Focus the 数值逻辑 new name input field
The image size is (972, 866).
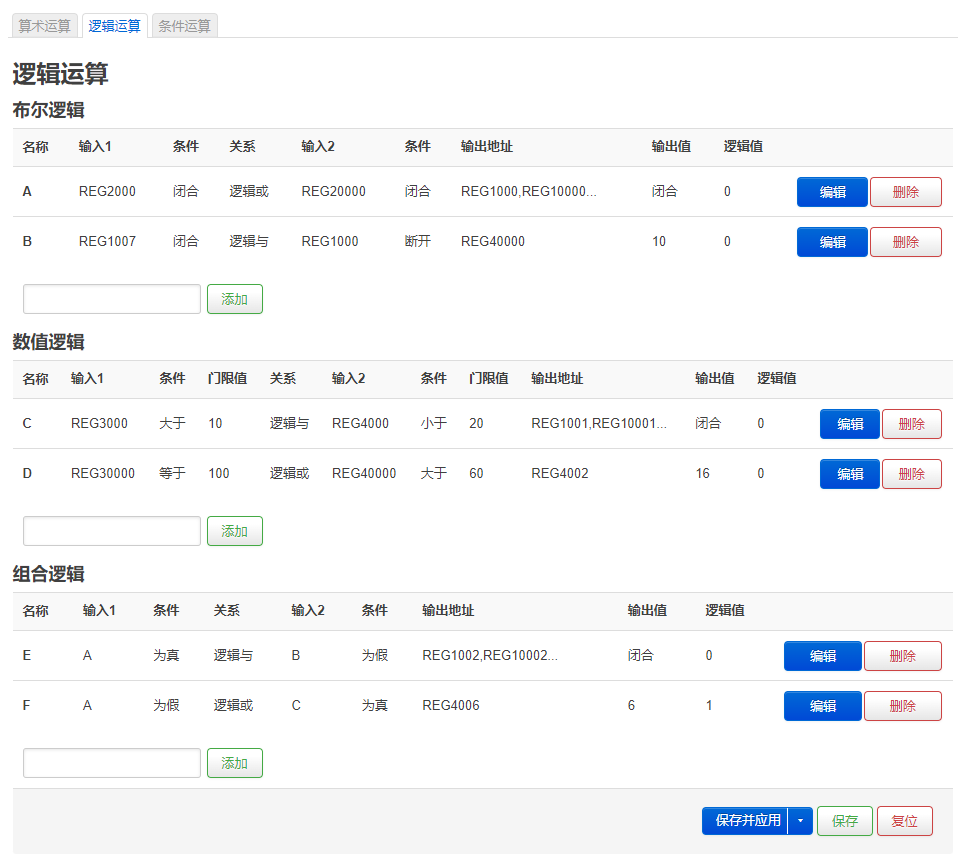[112, 531]
